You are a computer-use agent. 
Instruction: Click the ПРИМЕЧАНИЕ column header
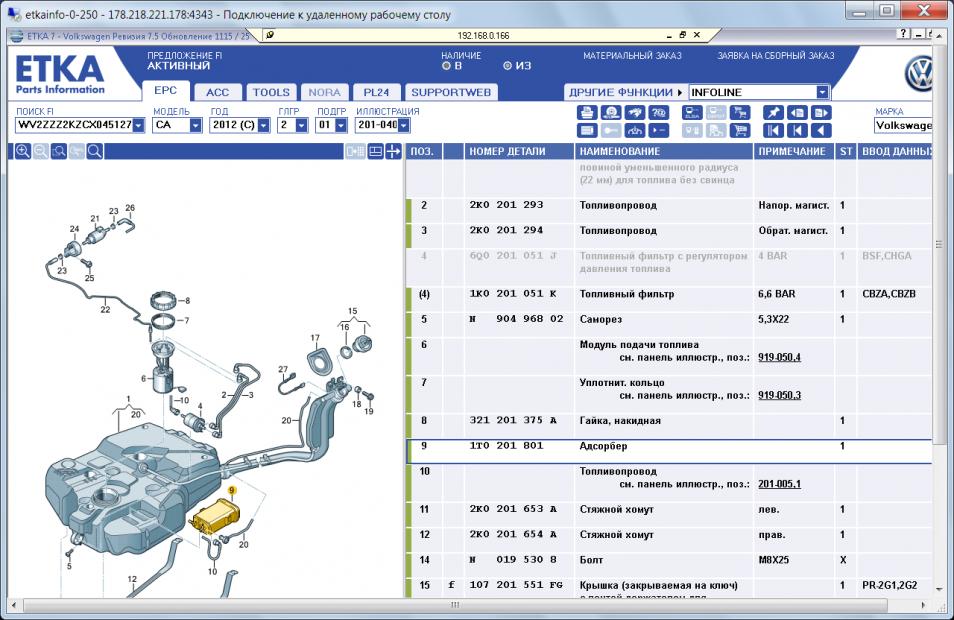pyautogui.click(x=794, y=152)
